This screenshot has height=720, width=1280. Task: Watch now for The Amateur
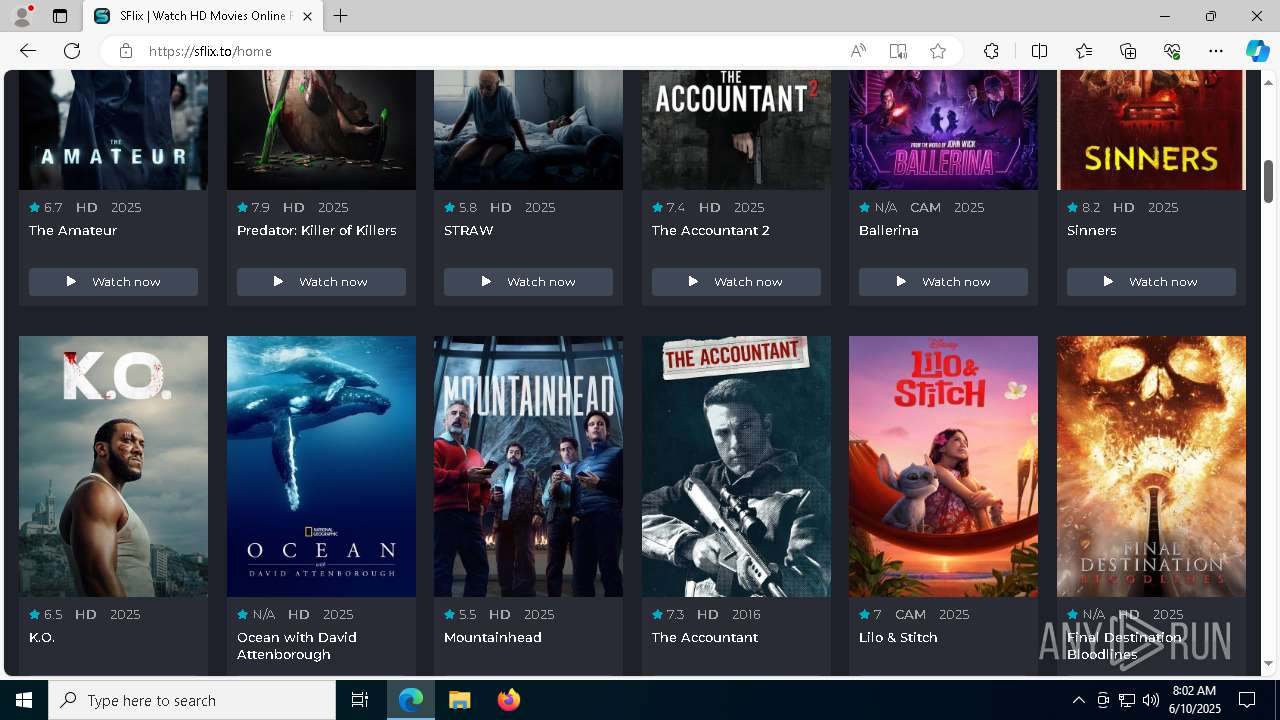pyautogui.click(x=113, y=282)
